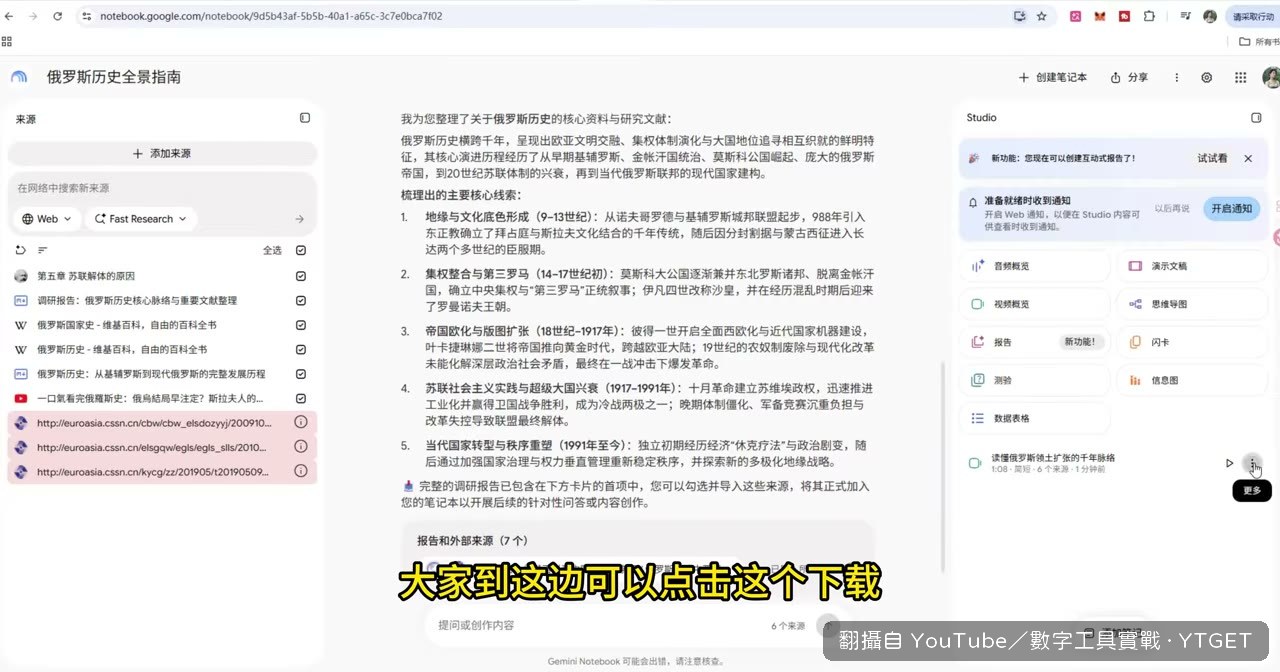This screenshot has height=672, width=1280.
Task: Toggle checkbox for 调研报告 source
Action: (x=301, y=300)
